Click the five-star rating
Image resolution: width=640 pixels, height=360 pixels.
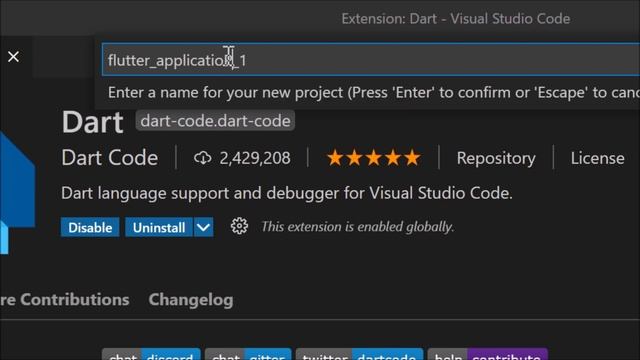(x=373, y=158)
